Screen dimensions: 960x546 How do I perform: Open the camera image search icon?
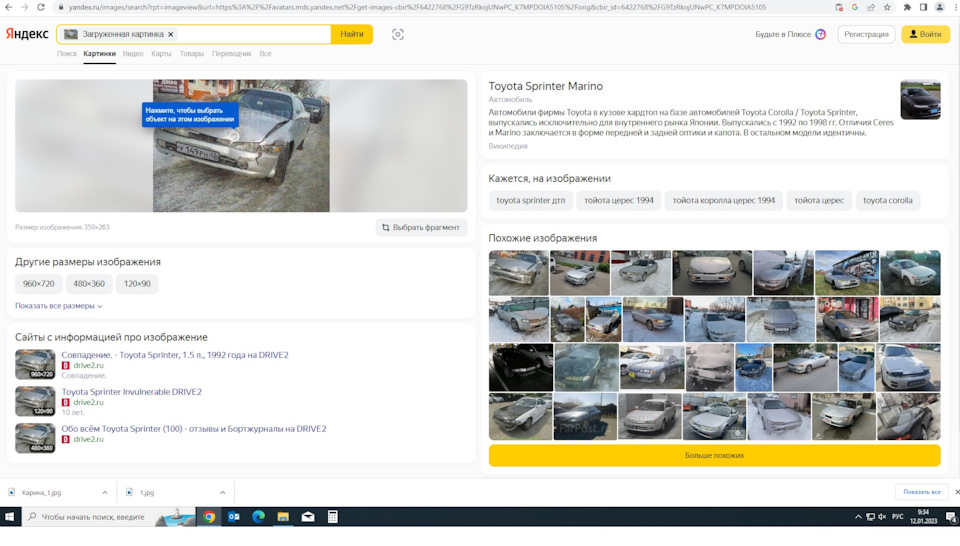(x=397, y=34)
